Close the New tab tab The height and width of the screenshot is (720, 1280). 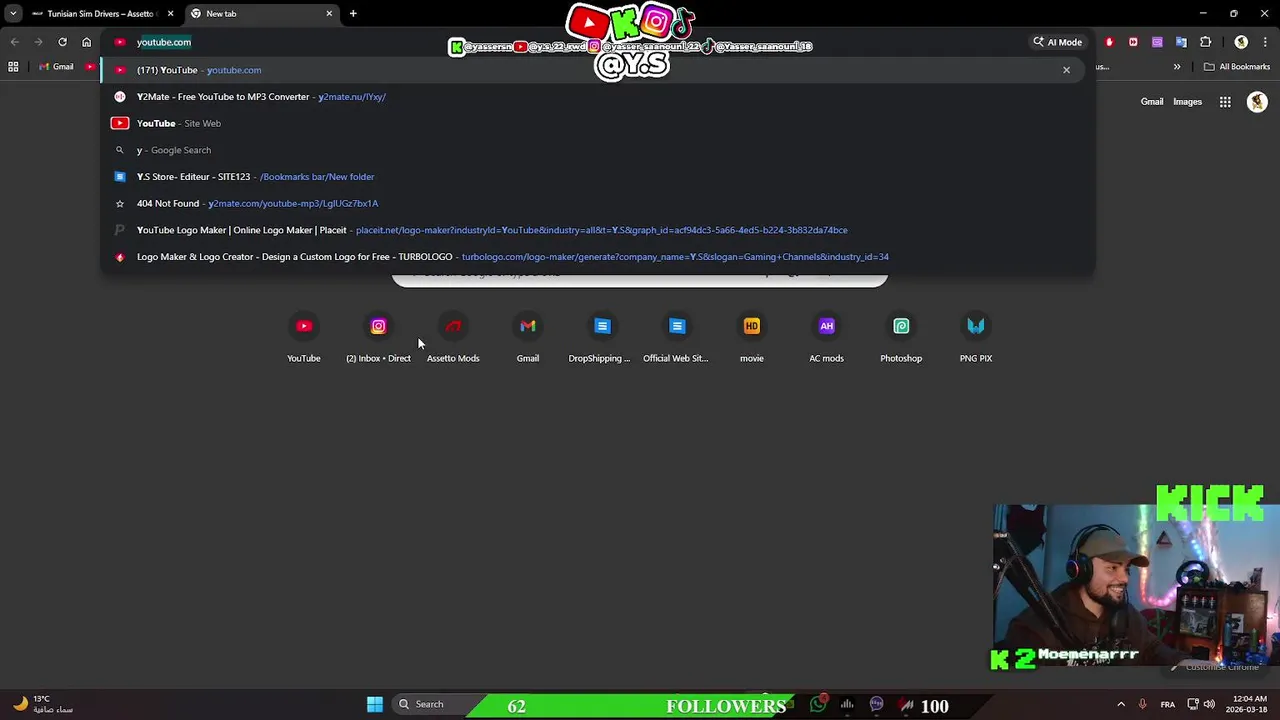[329, 14]
